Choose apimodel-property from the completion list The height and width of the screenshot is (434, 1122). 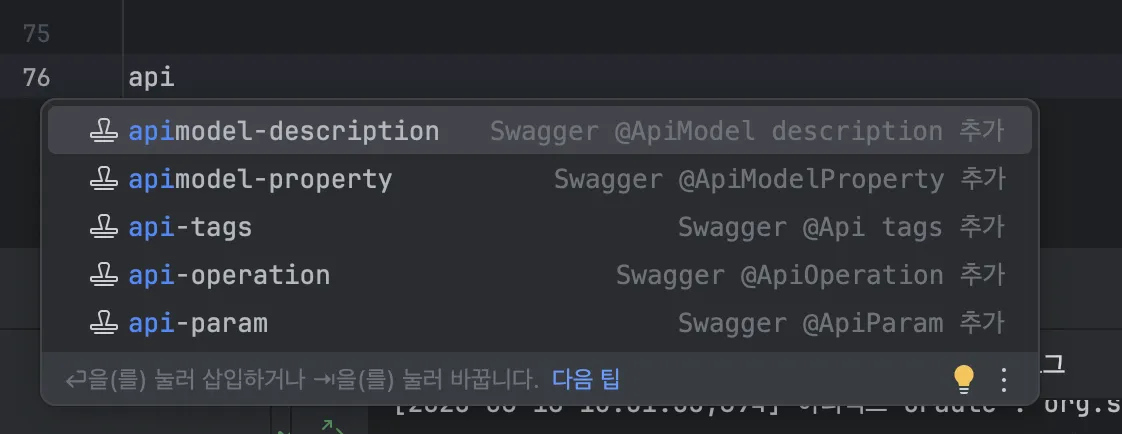(x=260, y=180)
